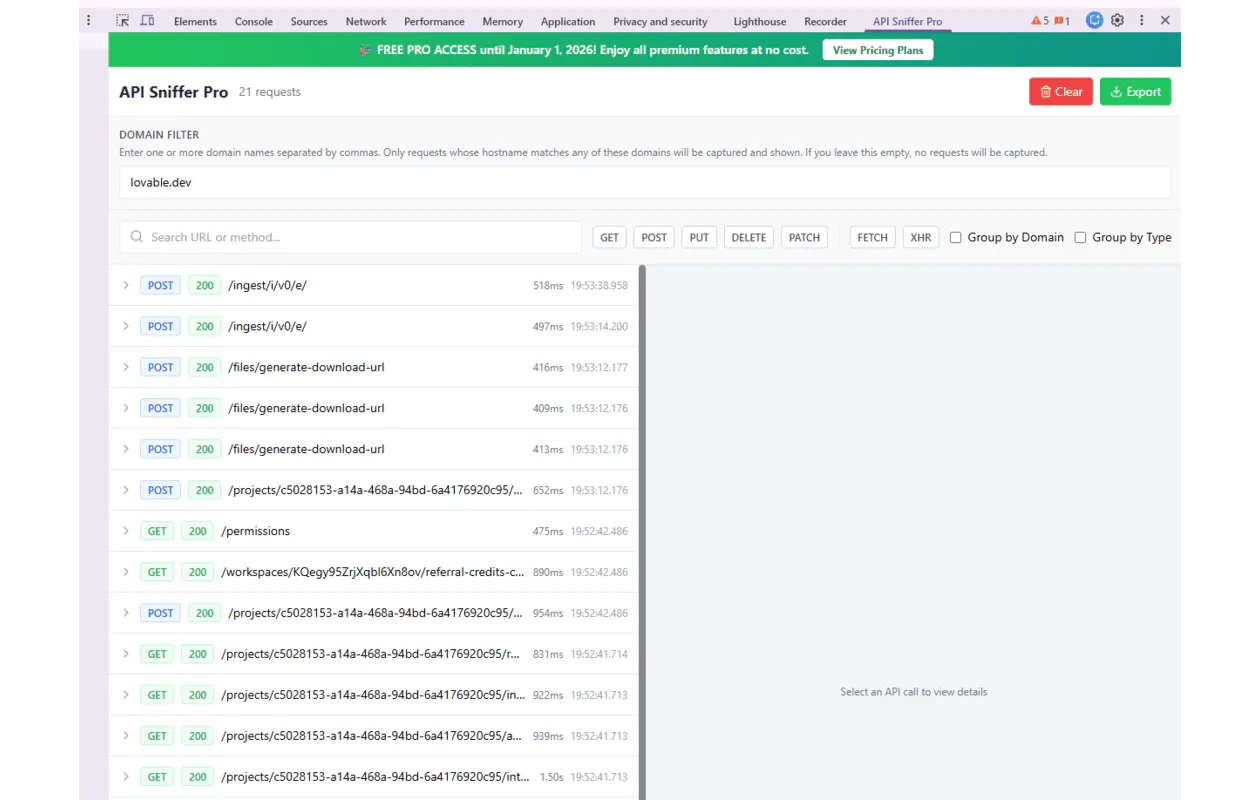Image resolution: width=1260 pixels, height=800 pixels.
Task: Open the DevTools customize three-dot menu at left
Action: coord(89,20)
